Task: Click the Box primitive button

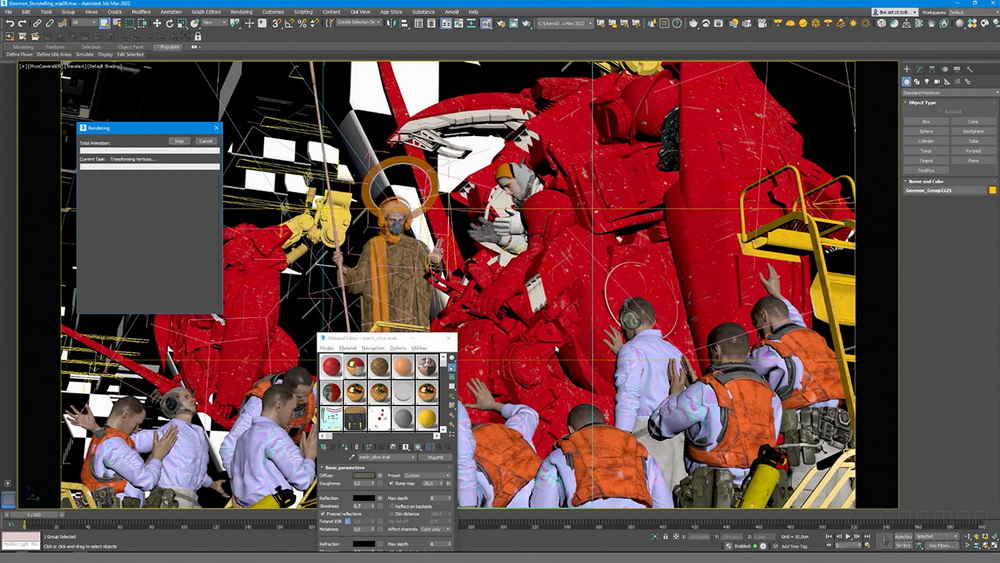Action: (x=926, y=121)
